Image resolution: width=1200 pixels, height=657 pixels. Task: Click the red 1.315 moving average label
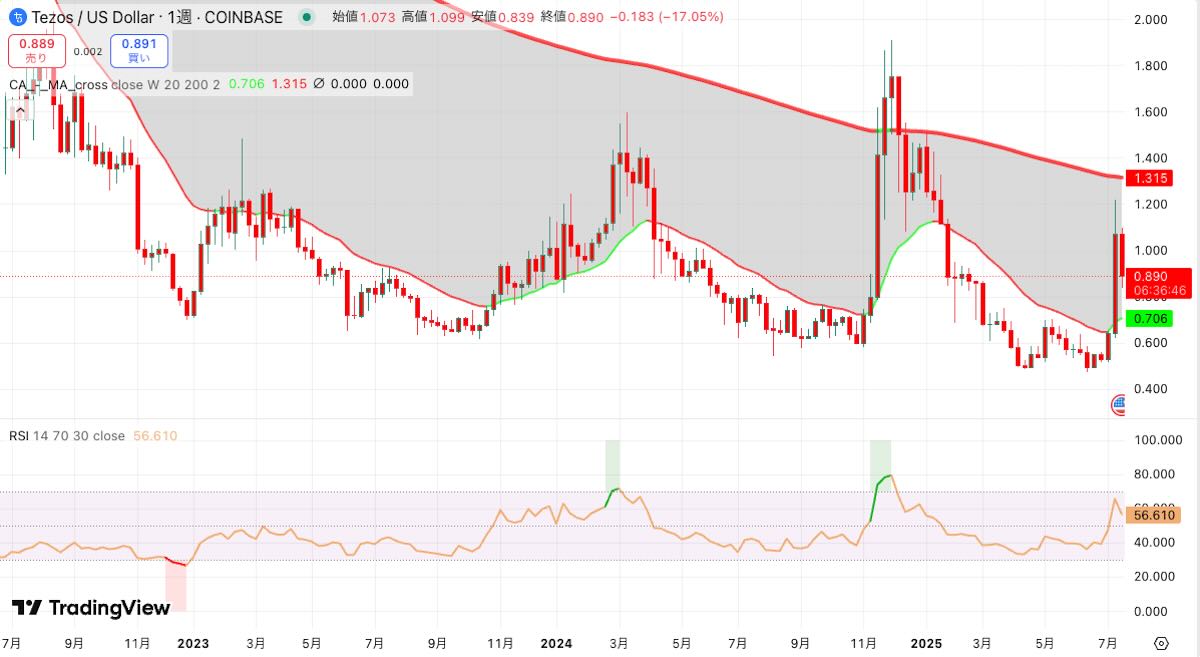pyautogui.click(x=1151, y=178)
